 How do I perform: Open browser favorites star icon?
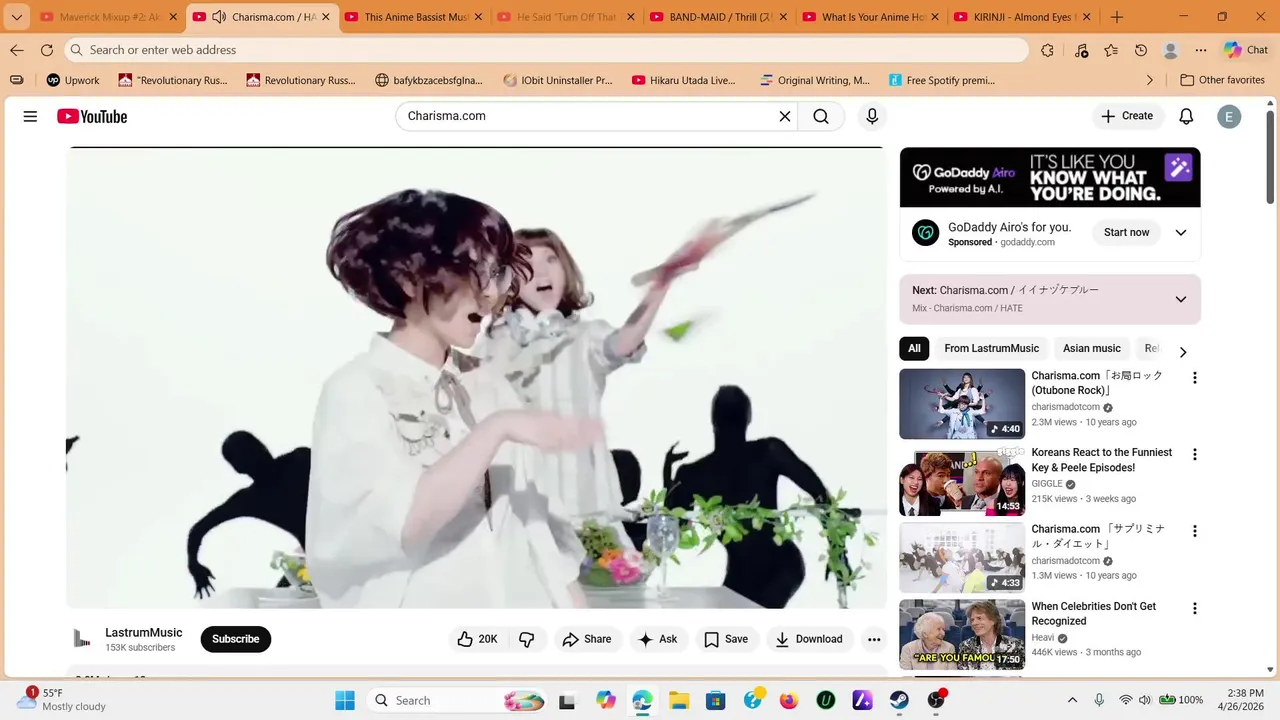1111,50
